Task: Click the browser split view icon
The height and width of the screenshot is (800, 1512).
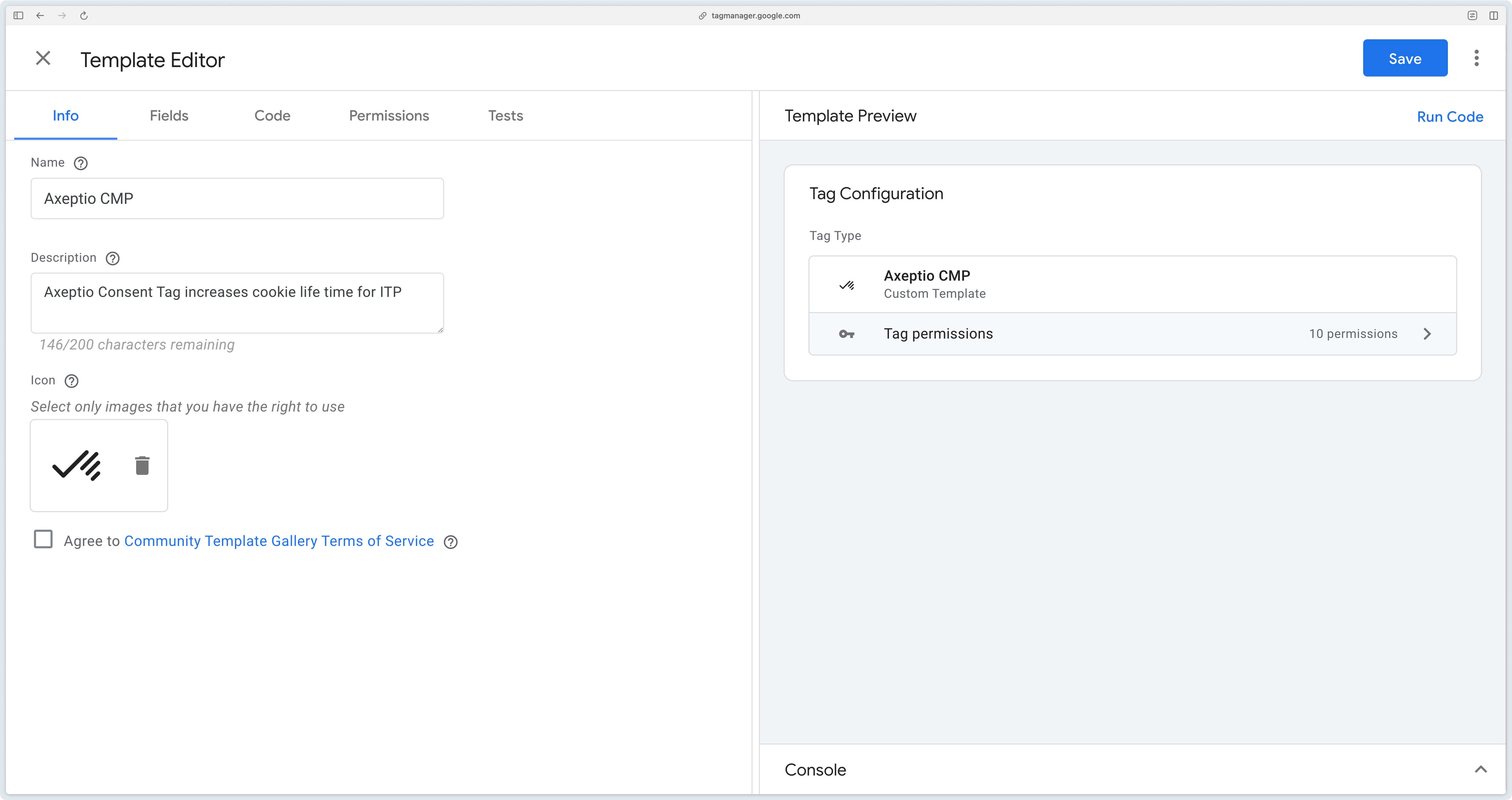Action: (x=1493, y=16)
